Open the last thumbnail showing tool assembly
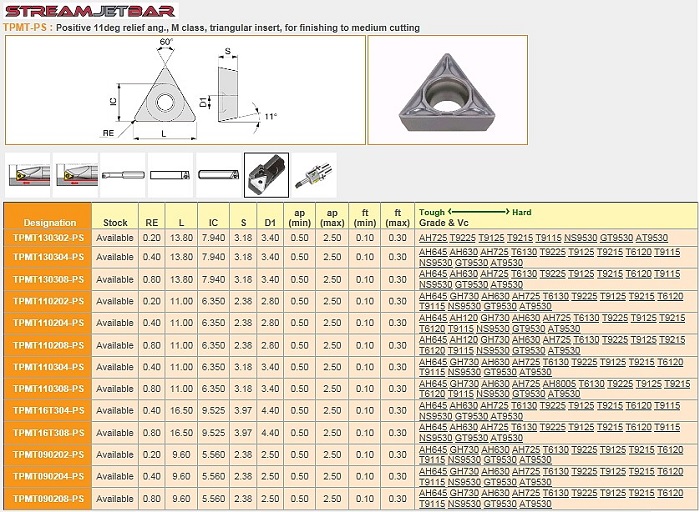700x512 pixels. pyautogui.click(x=315, y=175)
